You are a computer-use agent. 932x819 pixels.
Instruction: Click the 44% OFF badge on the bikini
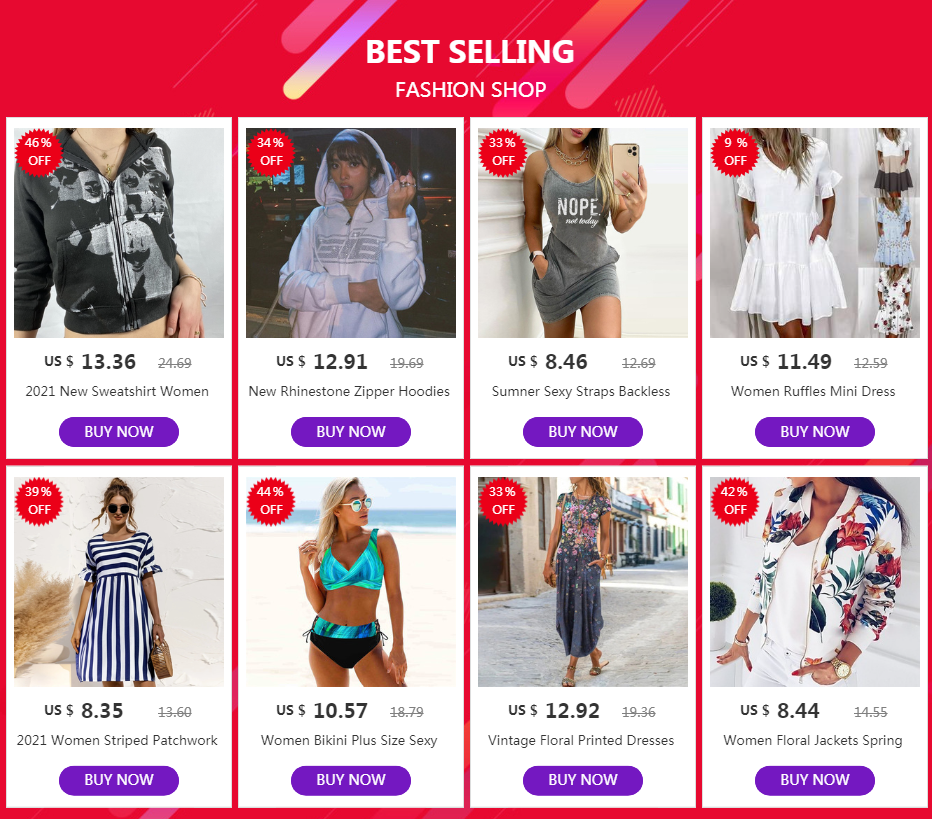coord(270,501)
